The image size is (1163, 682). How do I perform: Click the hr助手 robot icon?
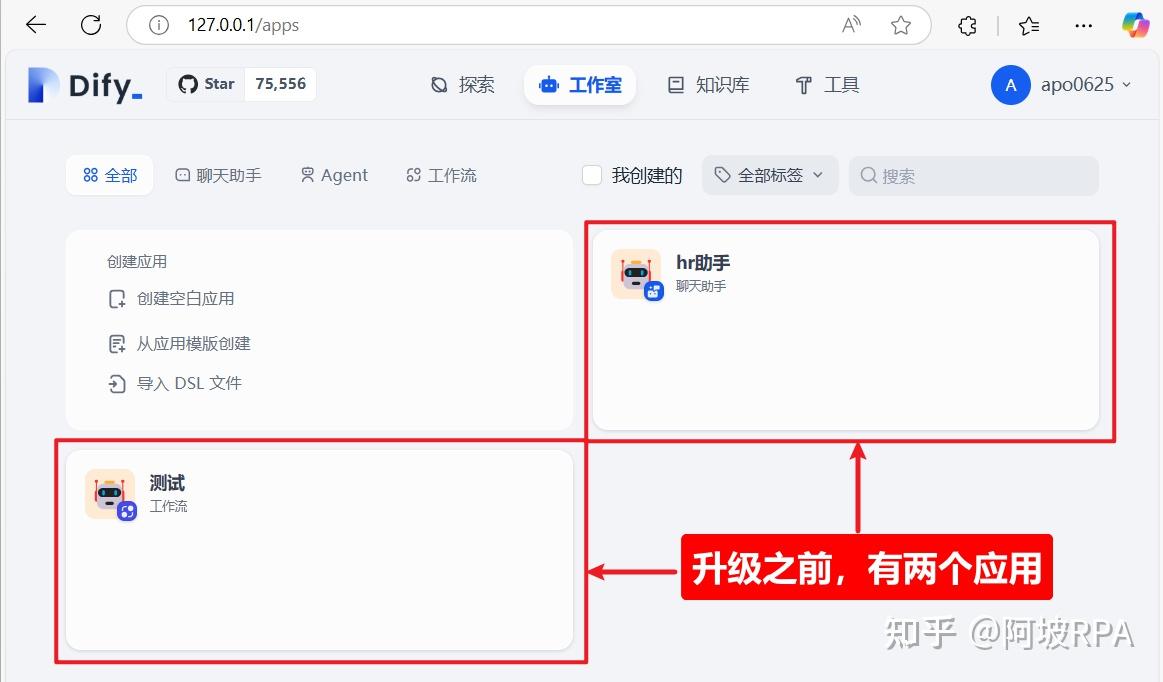point(636,274)
